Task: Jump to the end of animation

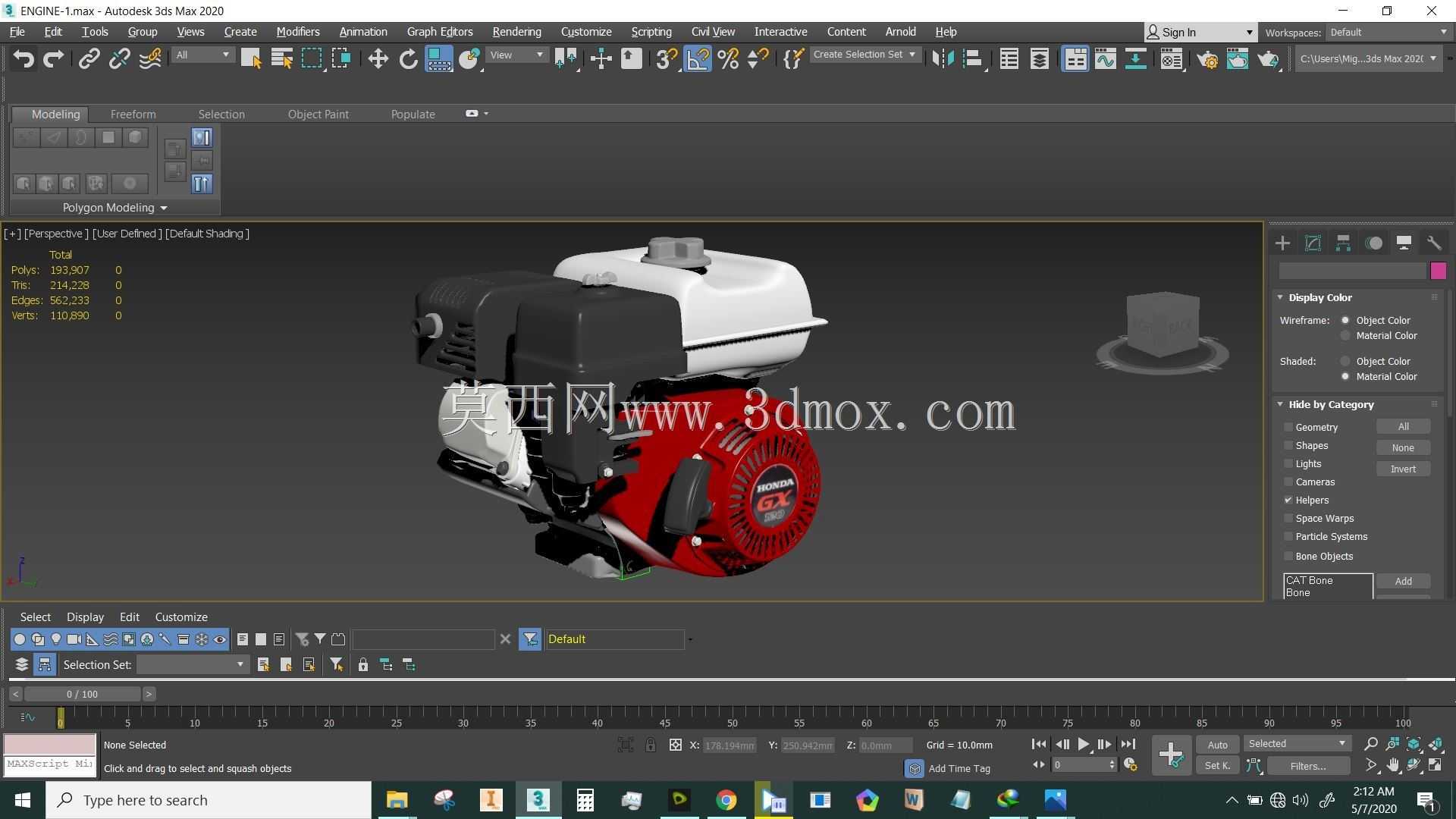Action: (x=1128, y=745)
